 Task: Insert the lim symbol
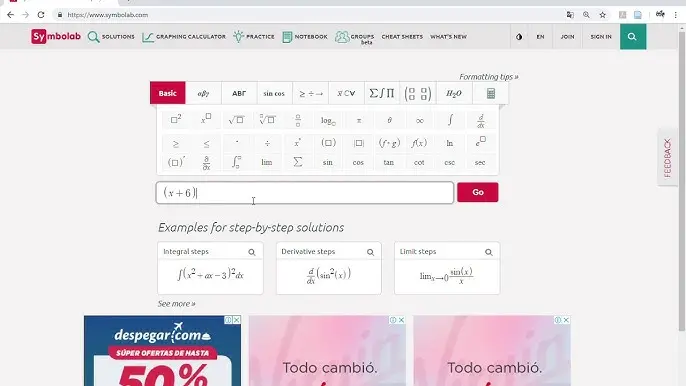click(x=267, y=162)
